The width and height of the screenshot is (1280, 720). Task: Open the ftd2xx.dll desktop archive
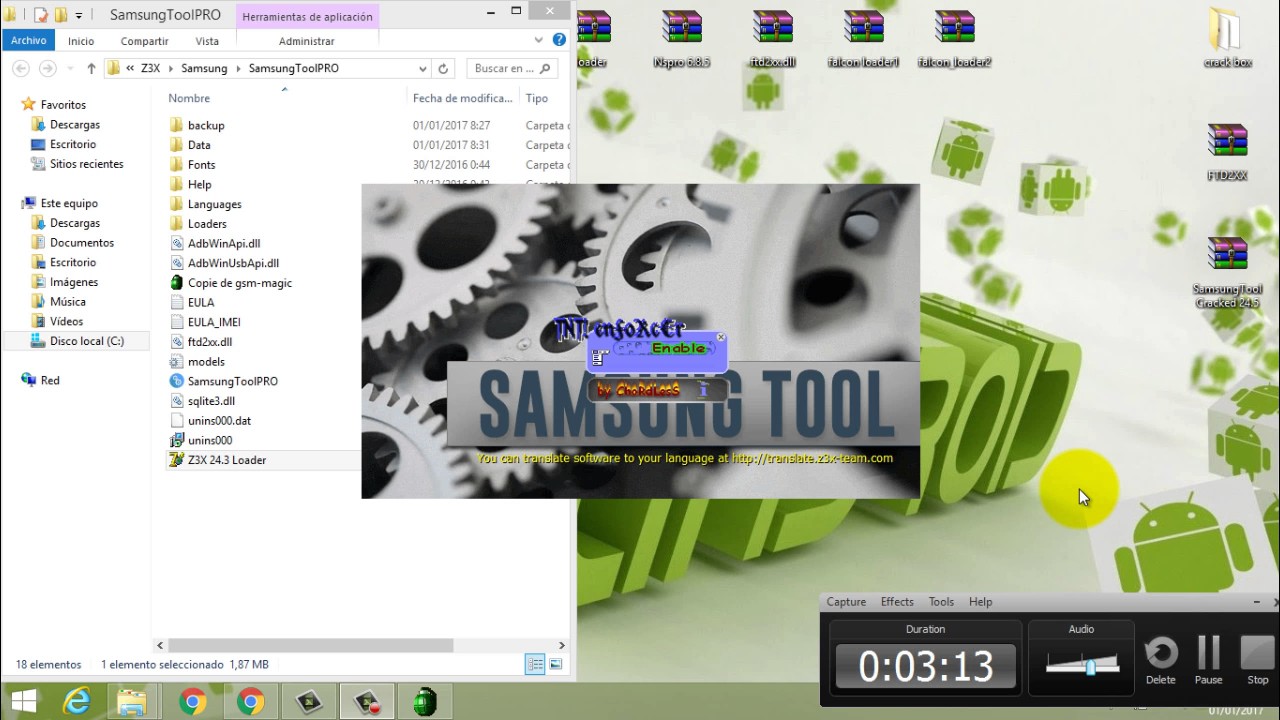[x=772, y=40]
